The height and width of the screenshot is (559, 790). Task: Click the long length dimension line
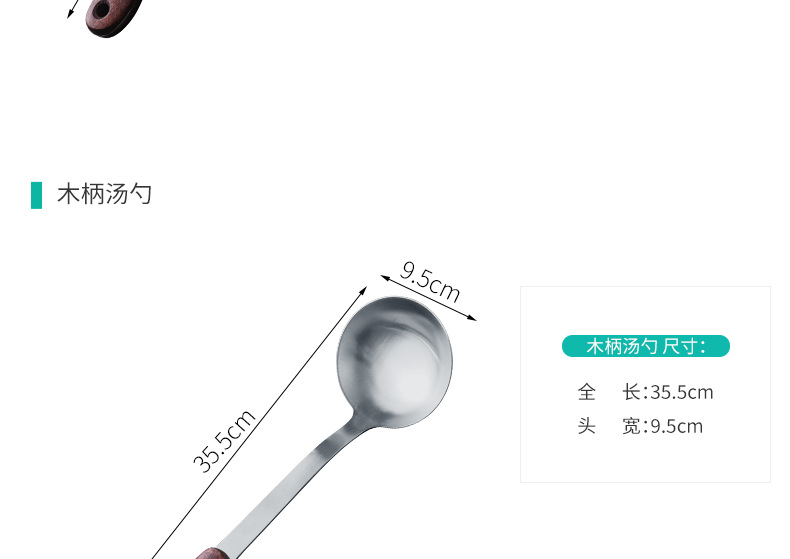tap(259, 422)
